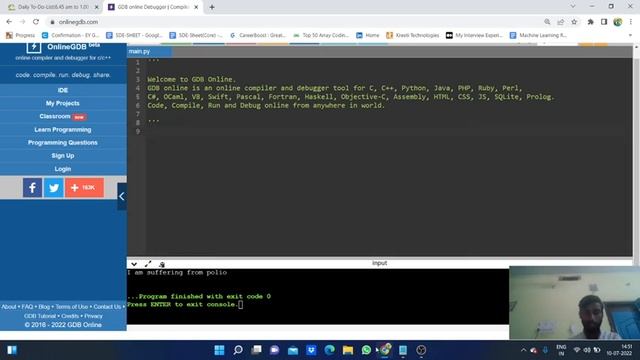Image resolution: width=640 pixels, height=360 pixels.
Task: Click the browser forward arrow
Action: (22, 22)
